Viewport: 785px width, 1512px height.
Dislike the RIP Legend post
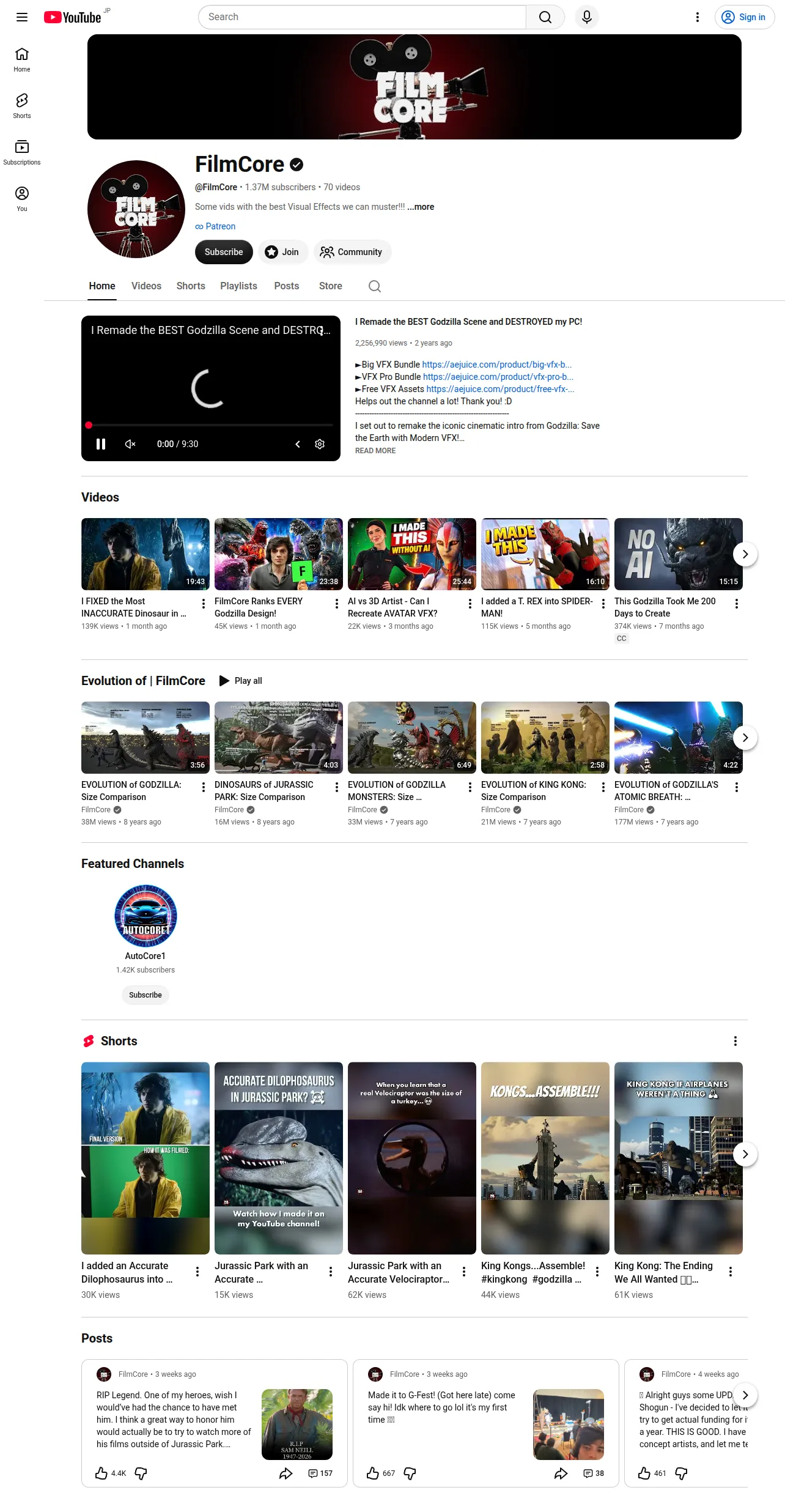(x=141, y=1473)
